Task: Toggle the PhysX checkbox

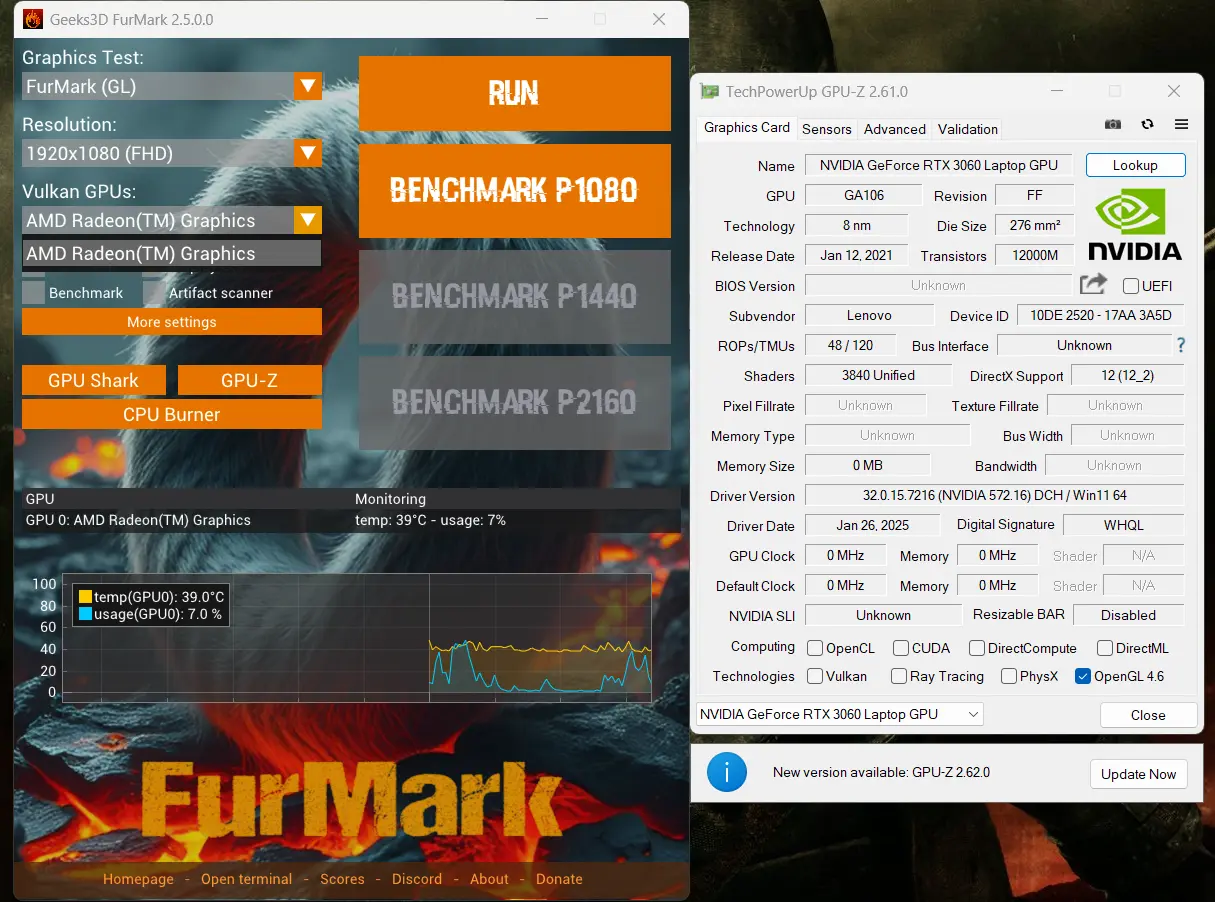Action: coord(1009,676)
